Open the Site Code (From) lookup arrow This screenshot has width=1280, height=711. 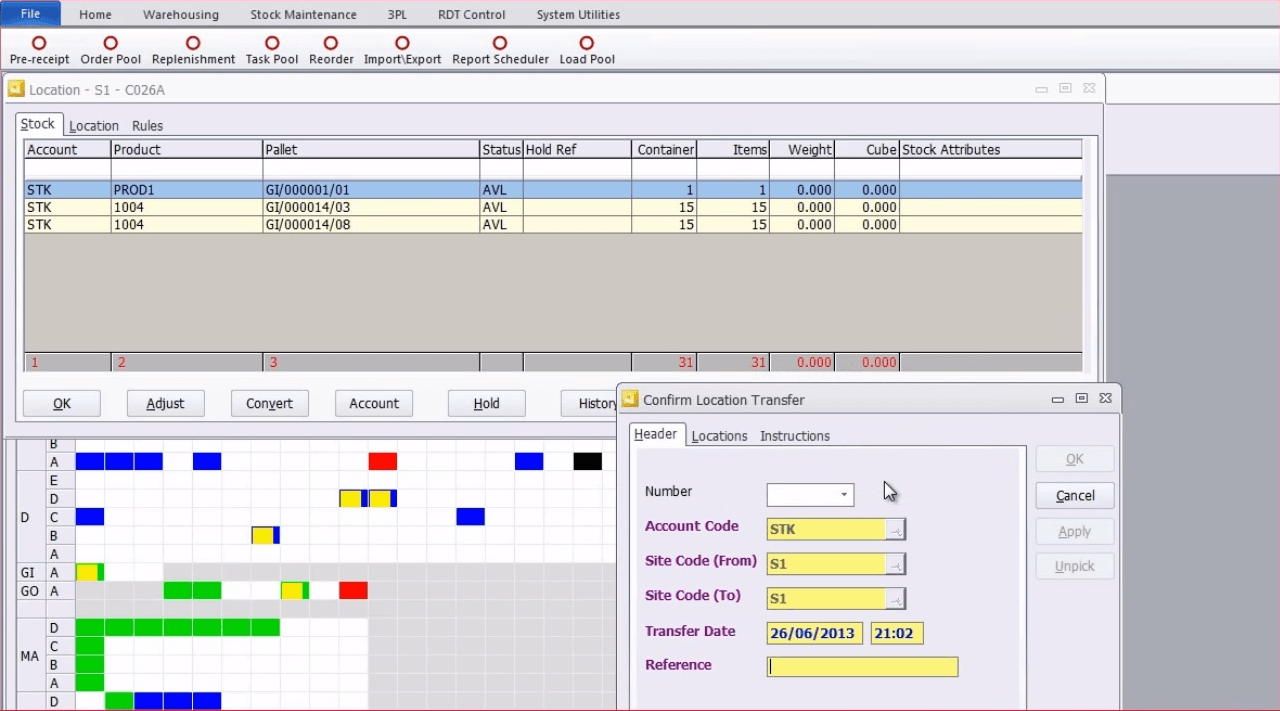click(x=896, y=565)
